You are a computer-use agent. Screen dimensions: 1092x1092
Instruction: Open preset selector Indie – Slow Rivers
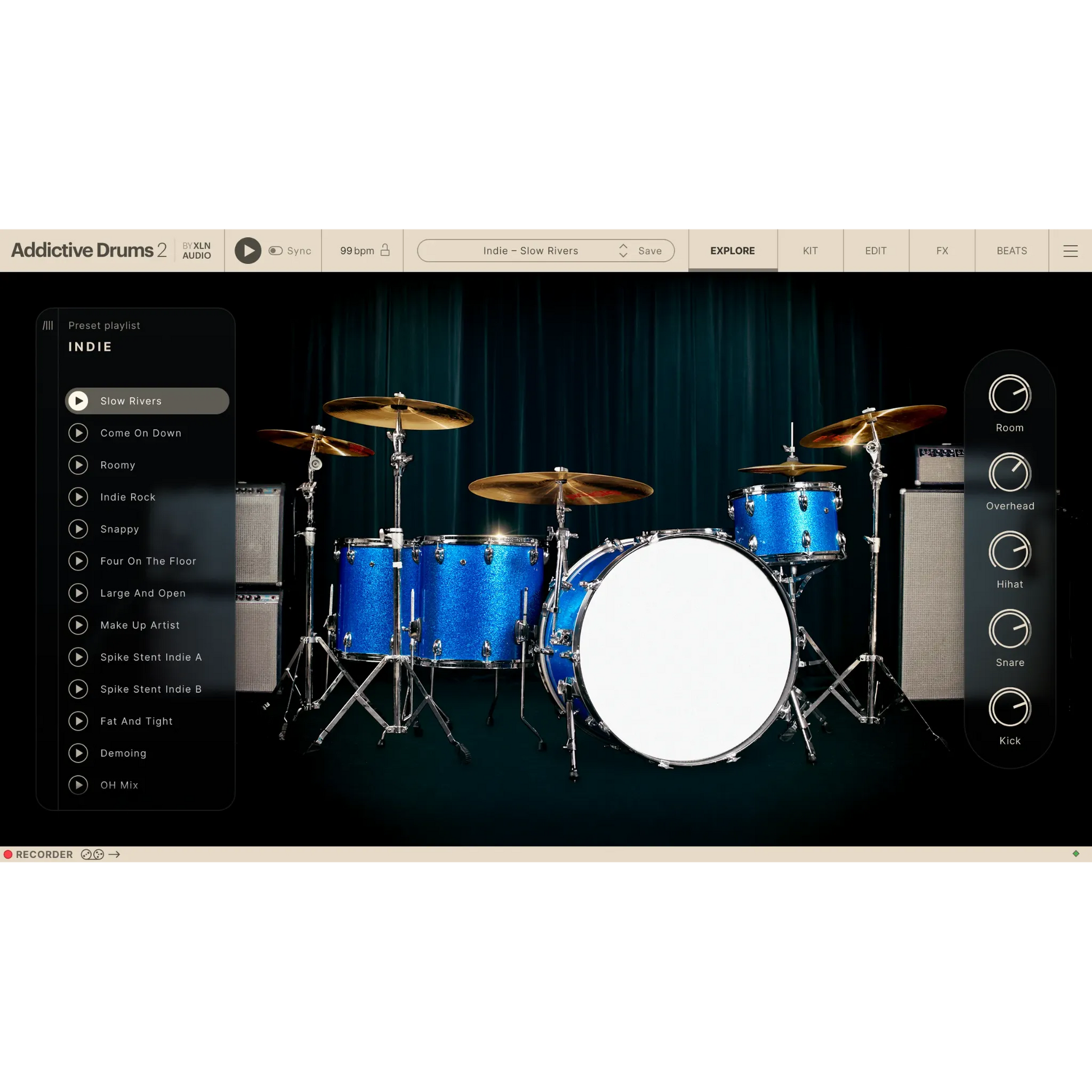[531, 250]
